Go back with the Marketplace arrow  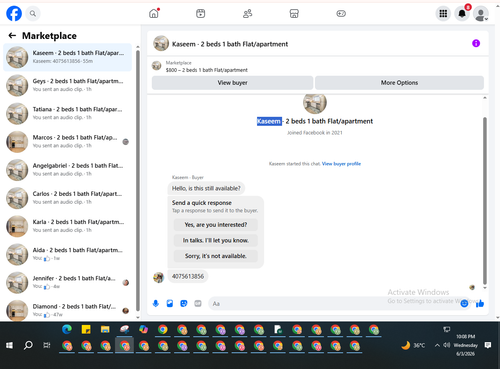click(x=12, y=36)
